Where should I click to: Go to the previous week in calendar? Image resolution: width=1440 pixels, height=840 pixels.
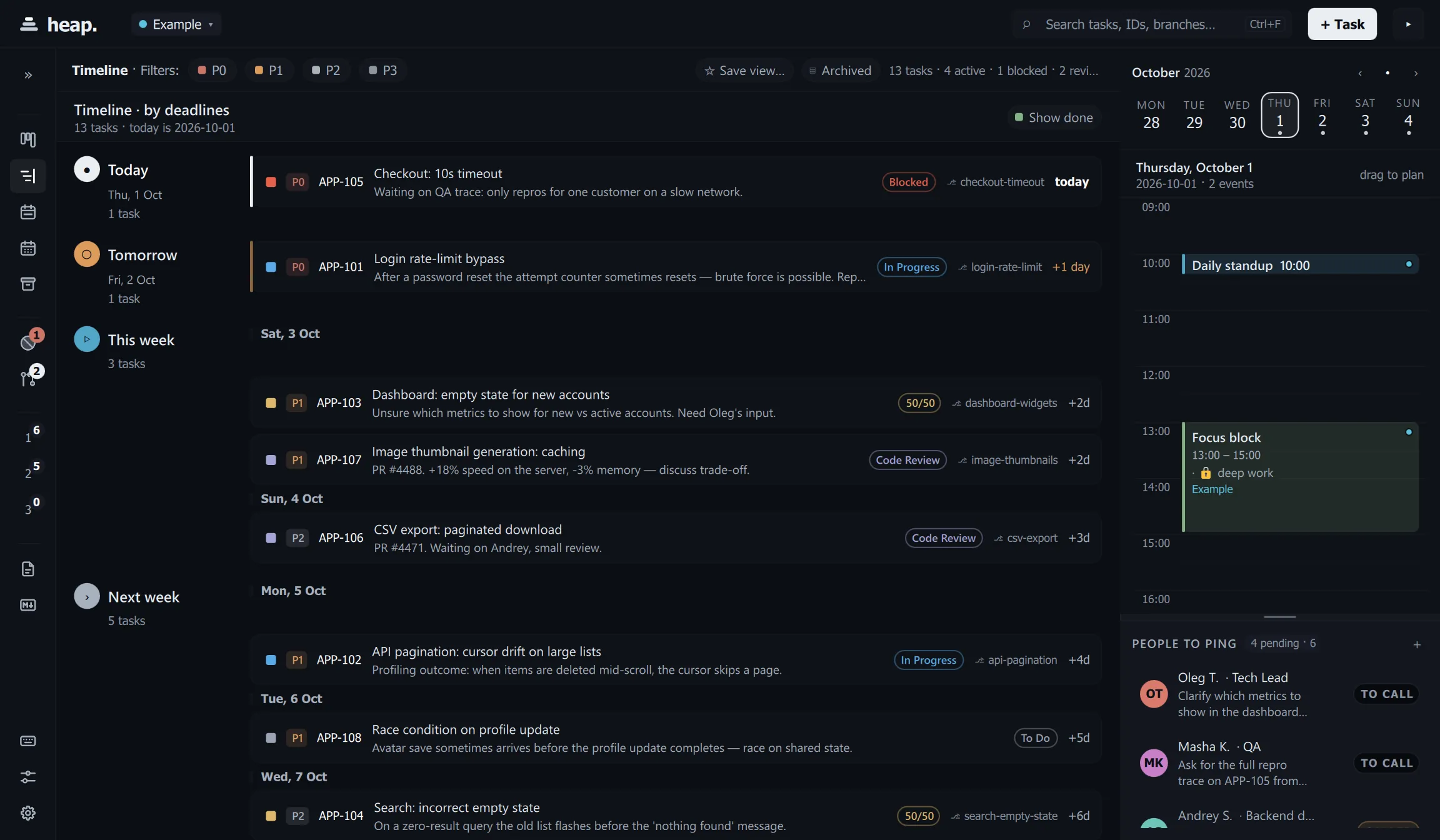[x=1360, y=73]
